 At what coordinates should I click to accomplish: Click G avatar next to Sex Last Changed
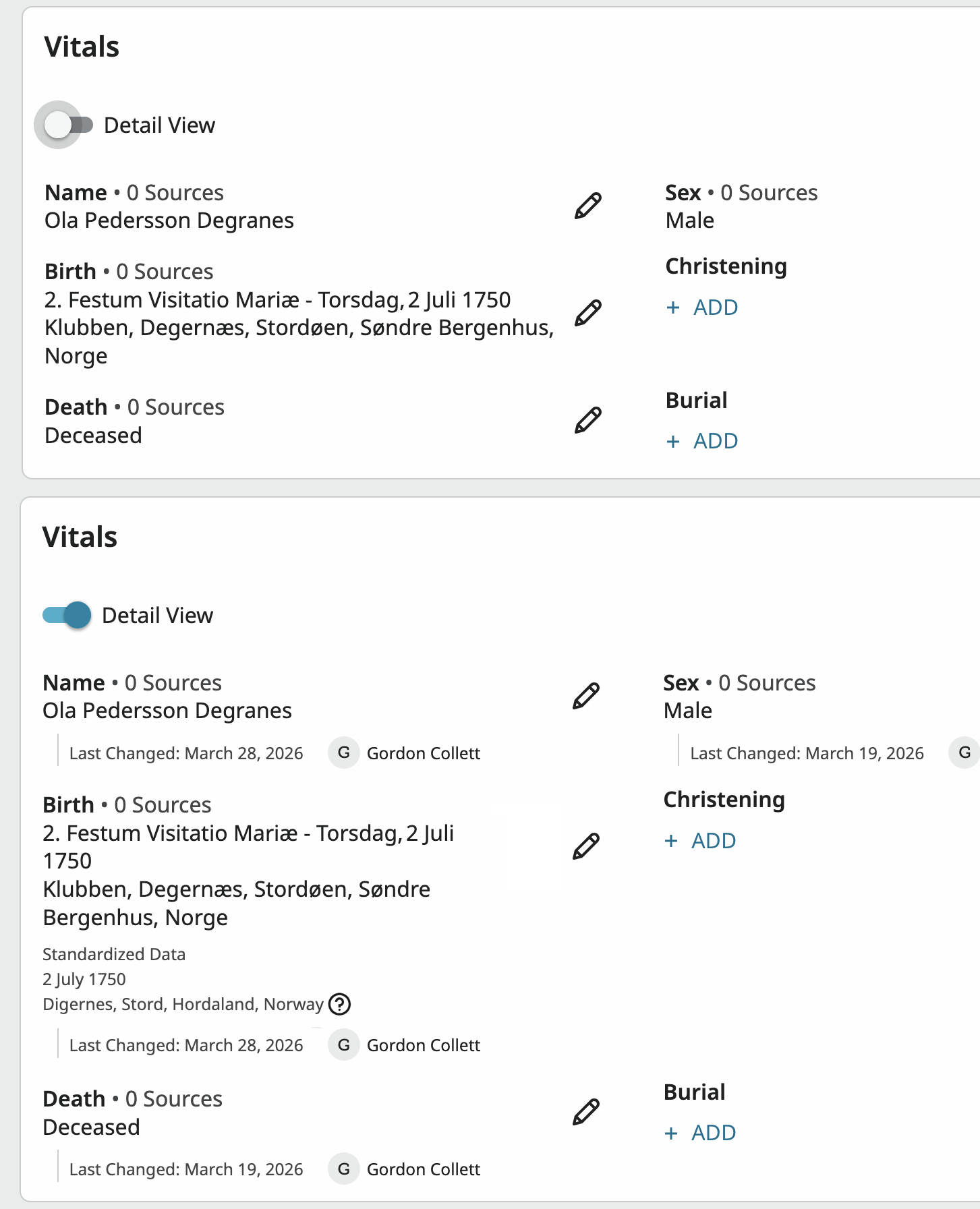964,753
